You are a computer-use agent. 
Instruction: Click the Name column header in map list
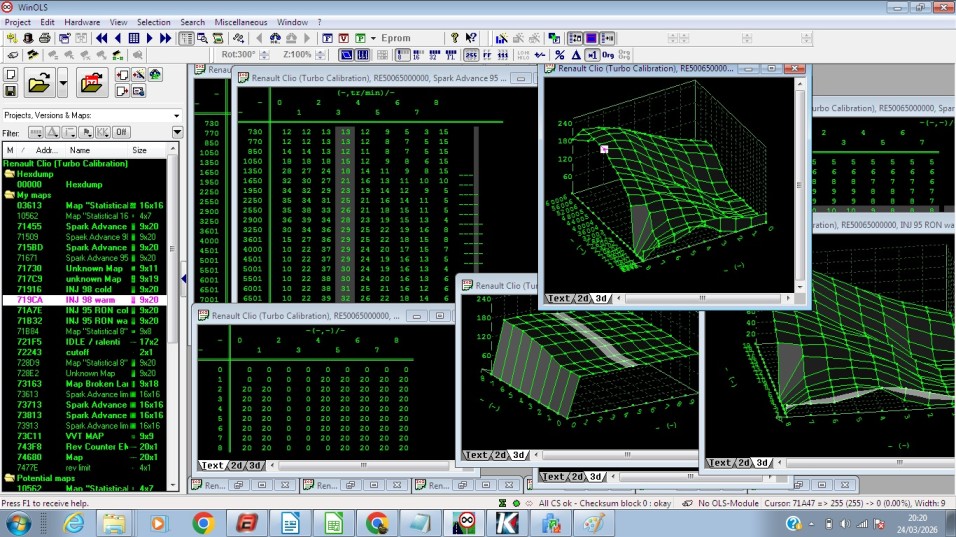pyautogui.click(x=80, y=149)
